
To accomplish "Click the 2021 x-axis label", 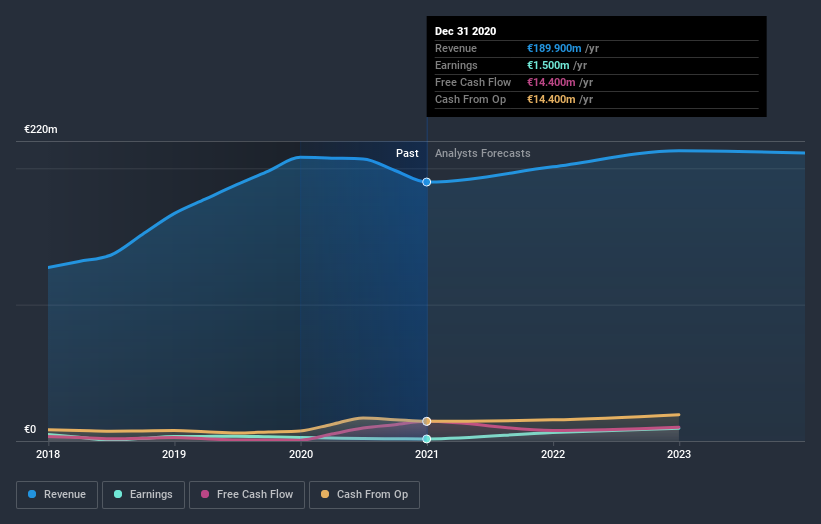I will point(427,454).
